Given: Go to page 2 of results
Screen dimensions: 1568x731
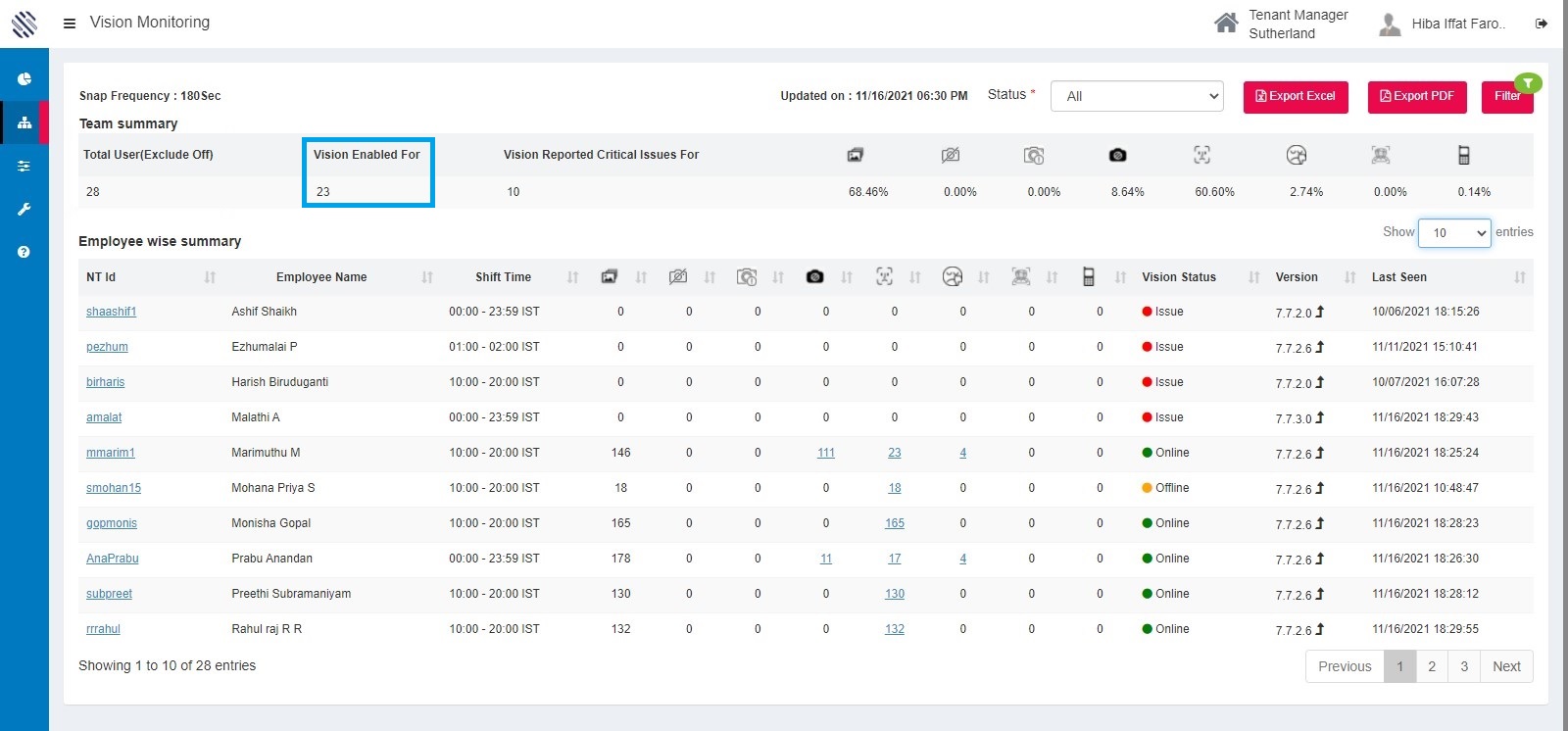Looking at the screenshot, I should [x=1432, y=666].
